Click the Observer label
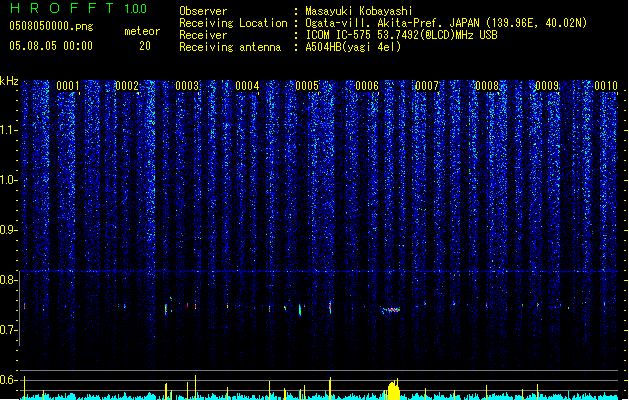629x400 pixels. tap(203, 11)
